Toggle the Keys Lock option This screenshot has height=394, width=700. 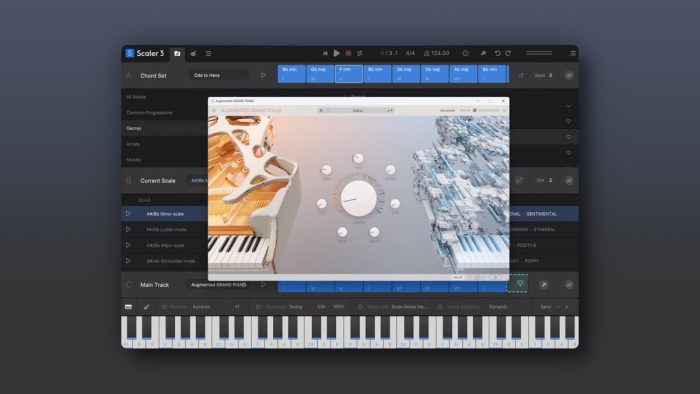pos(360,307)
